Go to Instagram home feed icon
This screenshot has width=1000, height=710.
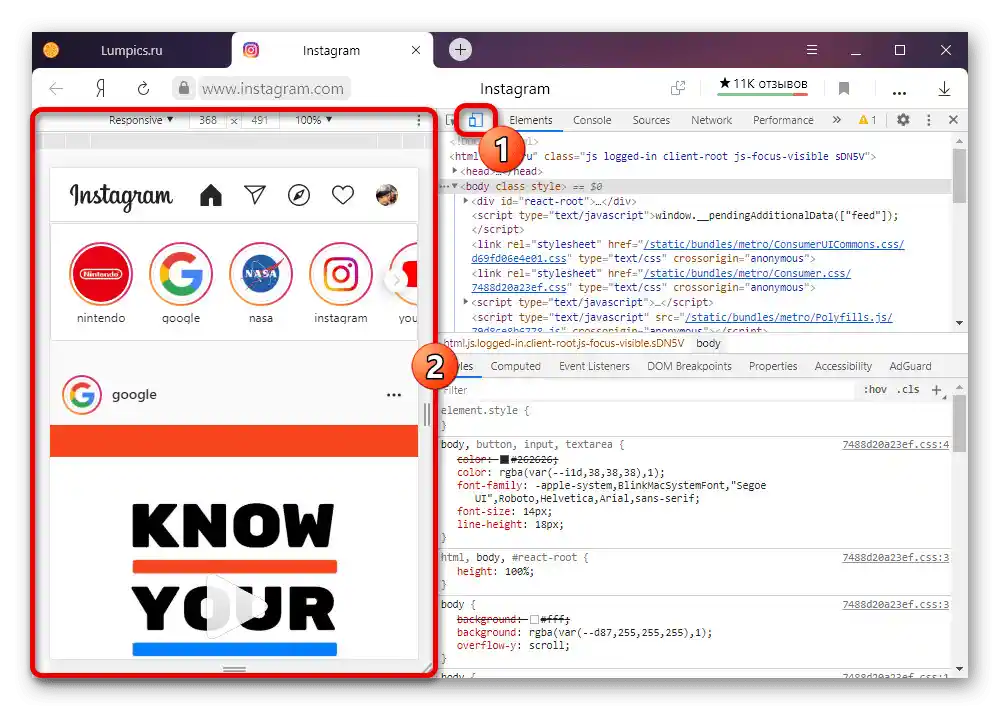(x=210, y=195)
